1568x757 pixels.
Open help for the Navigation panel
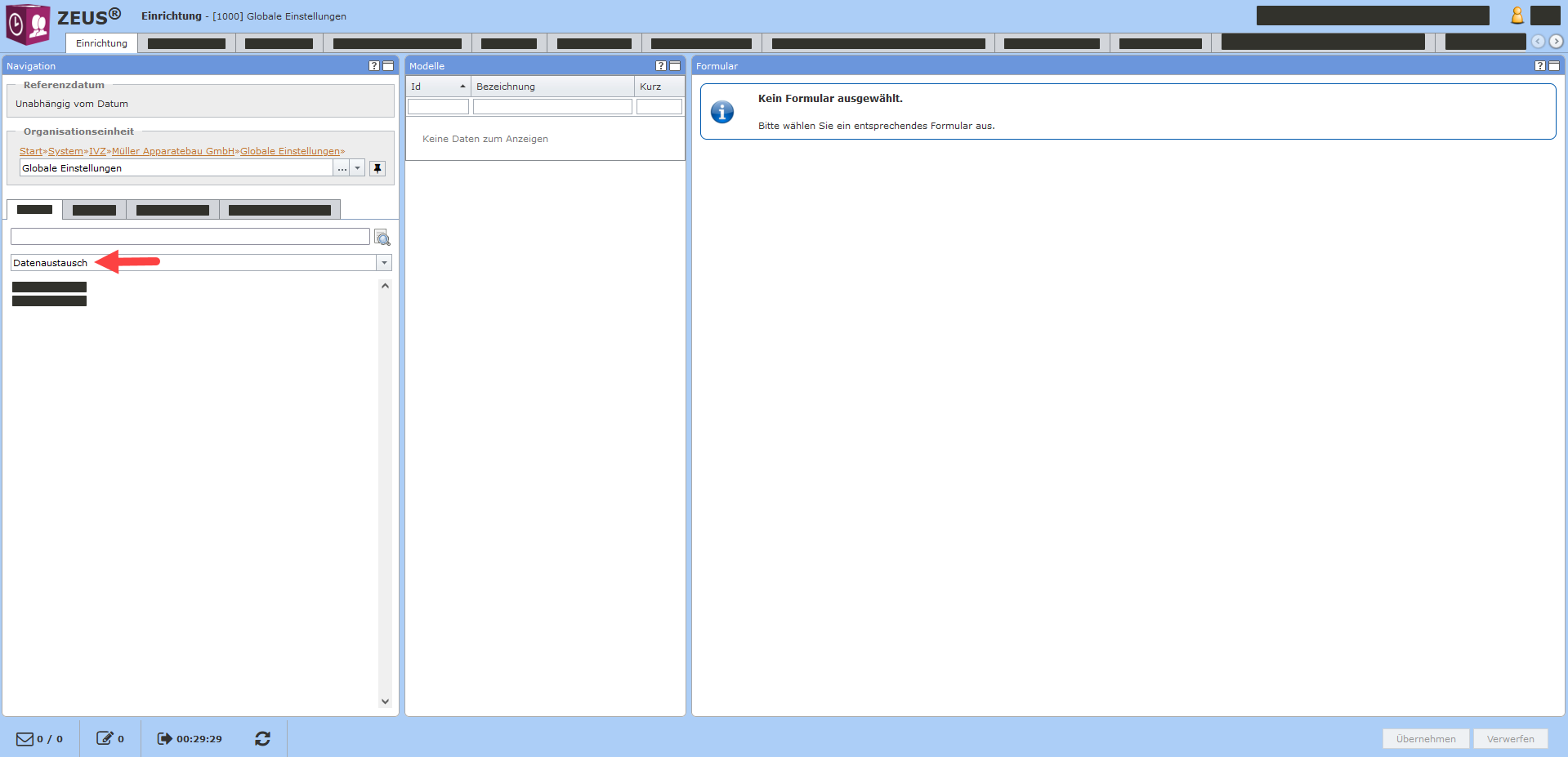click(x=374, y=66)
